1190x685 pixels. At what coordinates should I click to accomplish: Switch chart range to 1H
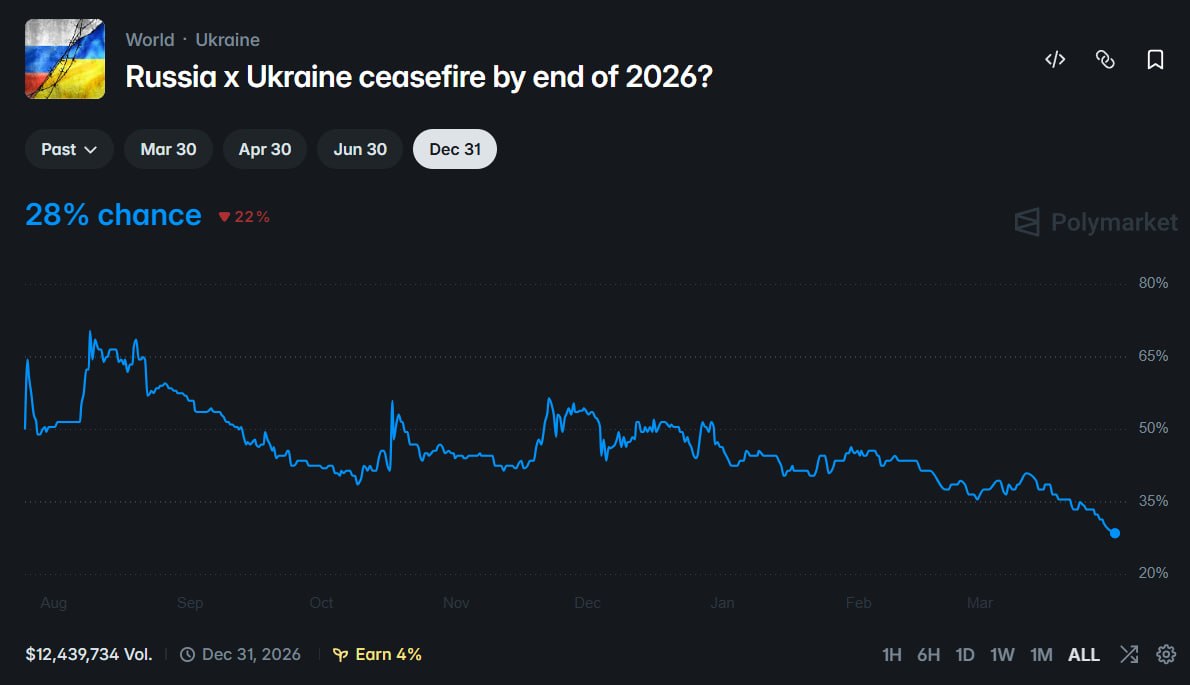pyautogui.click(x=890, y=654)
